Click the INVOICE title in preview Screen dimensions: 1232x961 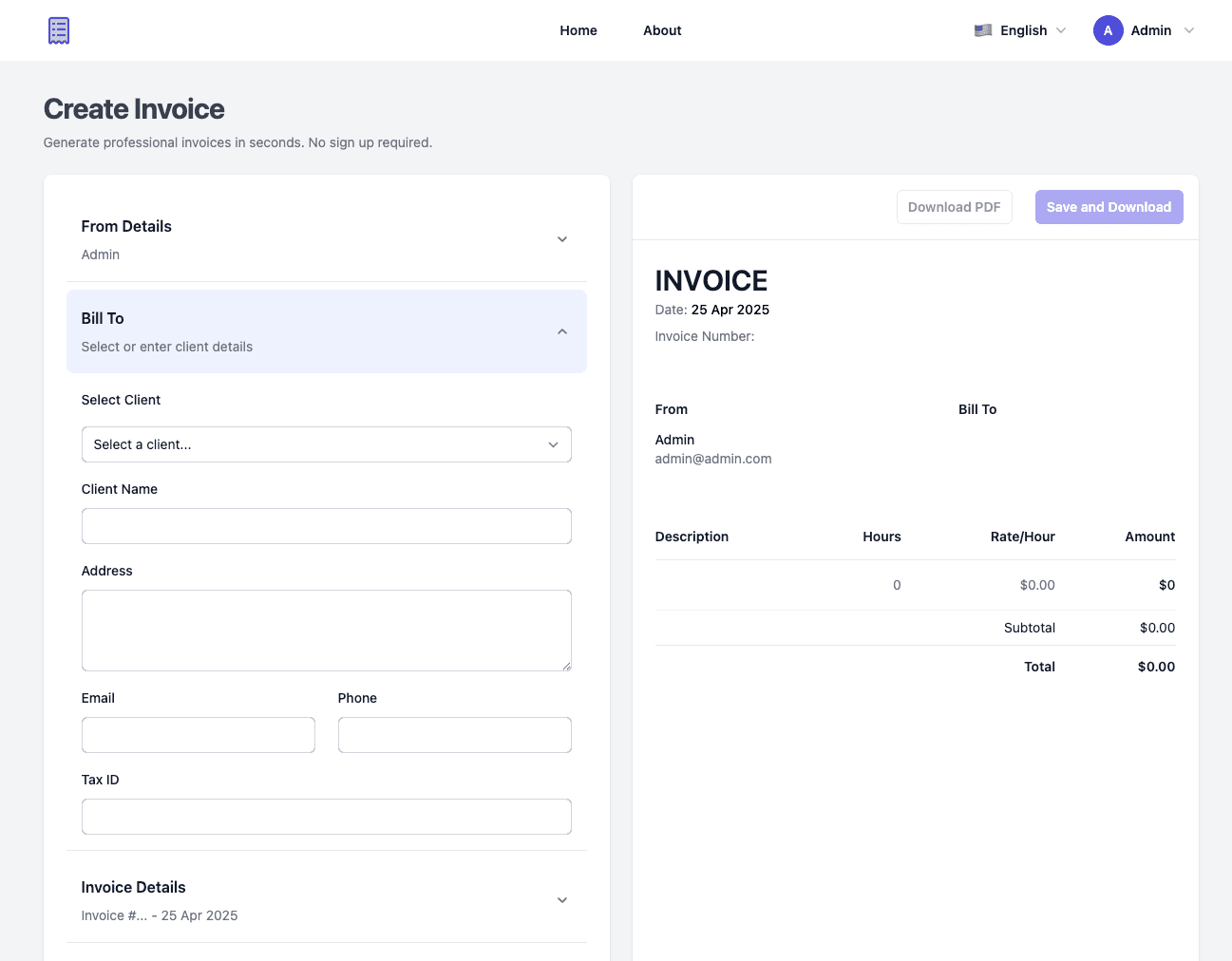711,281
